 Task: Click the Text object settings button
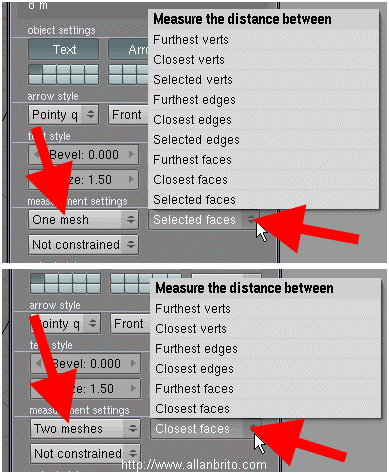tap(64, 49)
